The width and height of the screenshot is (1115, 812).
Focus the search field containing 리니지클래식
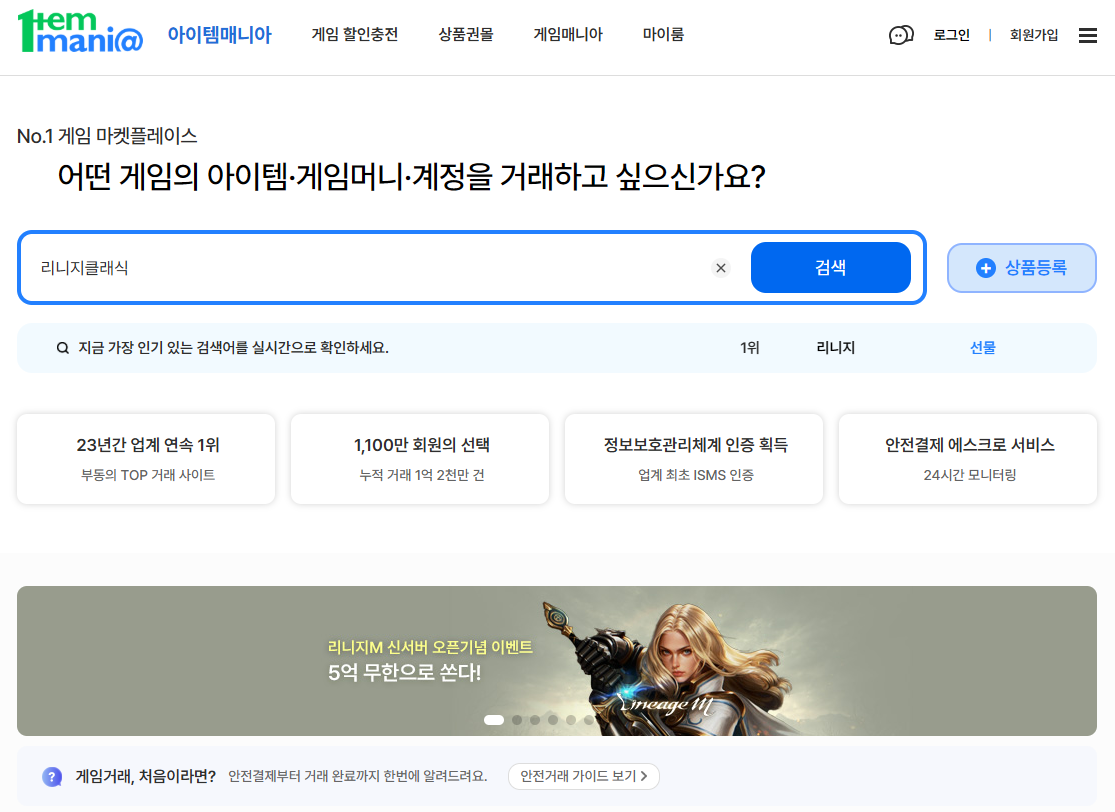pos(370,268)
